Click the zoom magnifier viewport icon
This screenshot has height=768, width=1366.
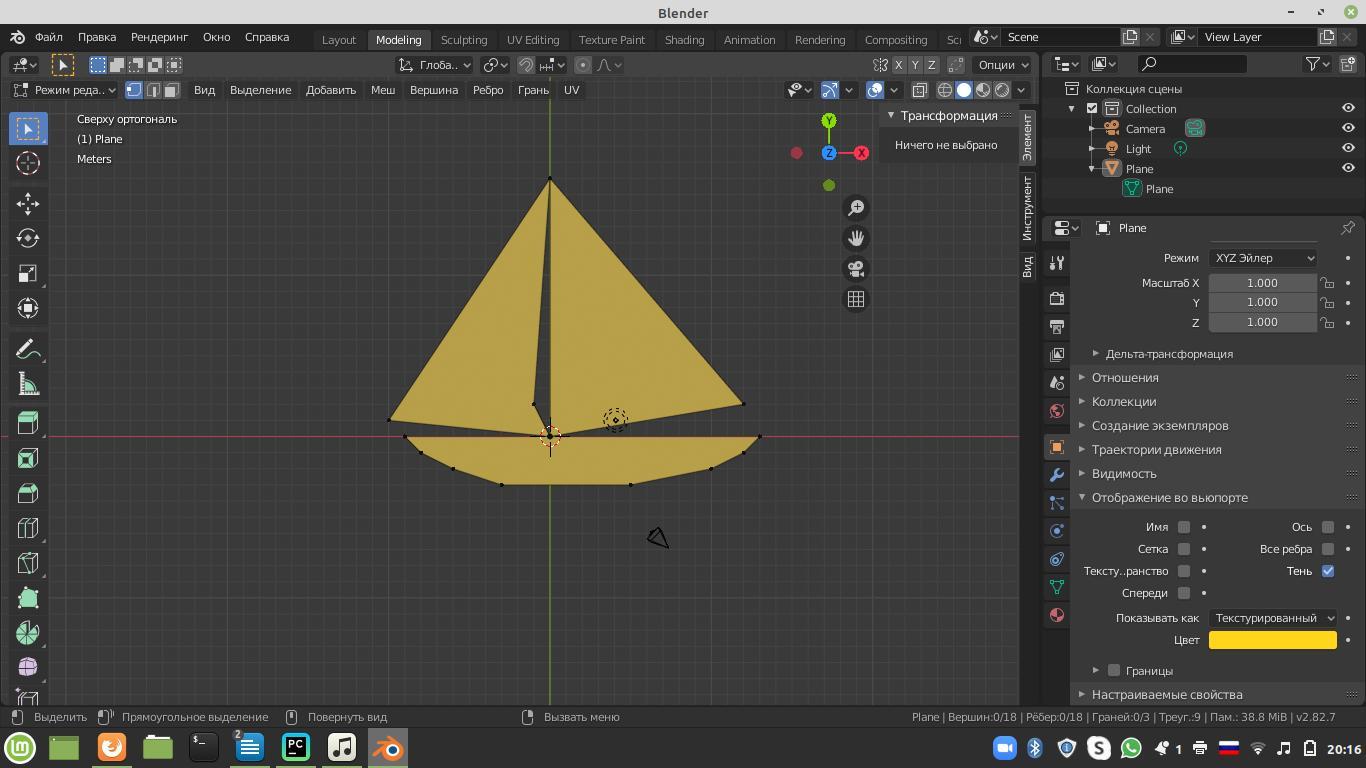856,208
